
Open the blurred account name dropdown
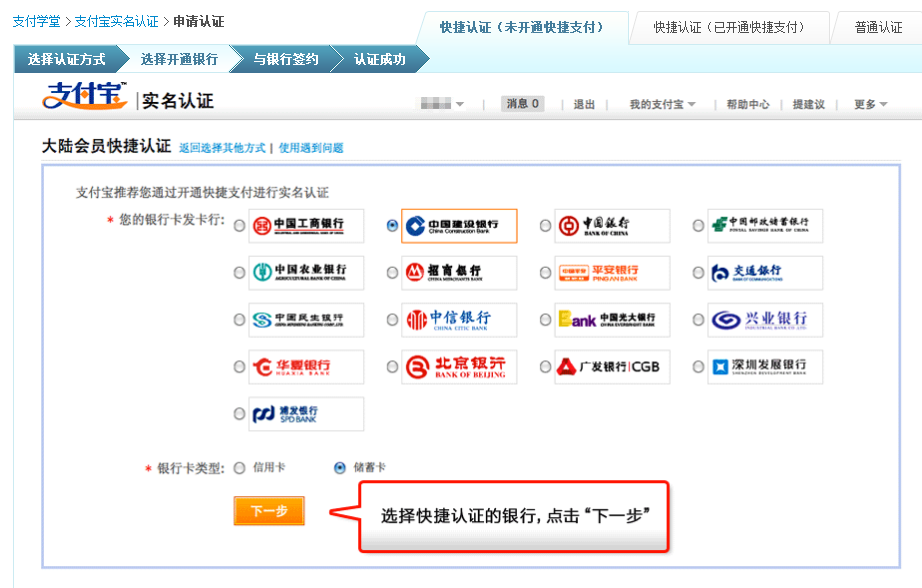click(x=442, y=104)
